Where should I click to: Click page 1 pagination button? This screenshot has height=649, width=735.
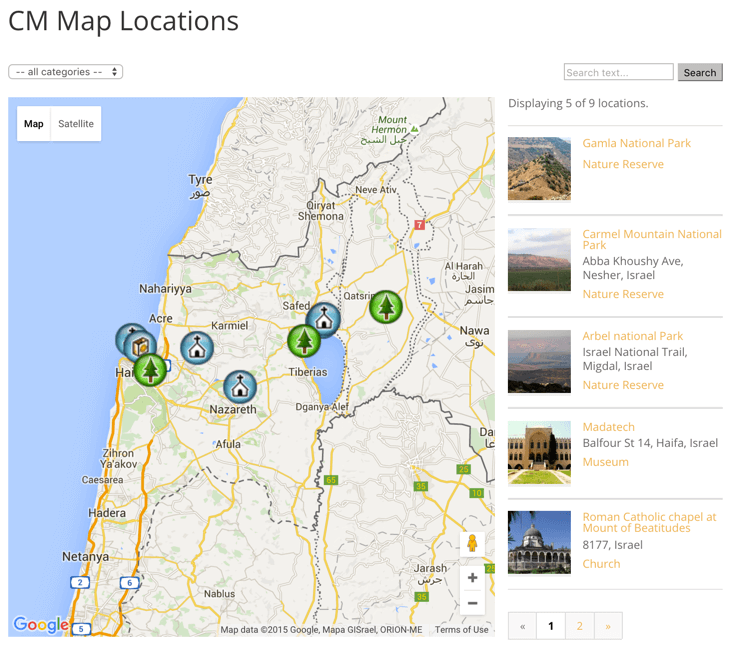coord(551,626)
